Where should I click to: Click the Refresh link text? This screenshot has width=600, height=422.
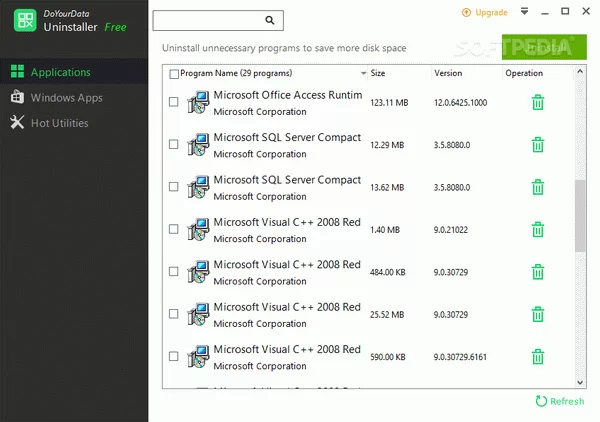point(567,401)
